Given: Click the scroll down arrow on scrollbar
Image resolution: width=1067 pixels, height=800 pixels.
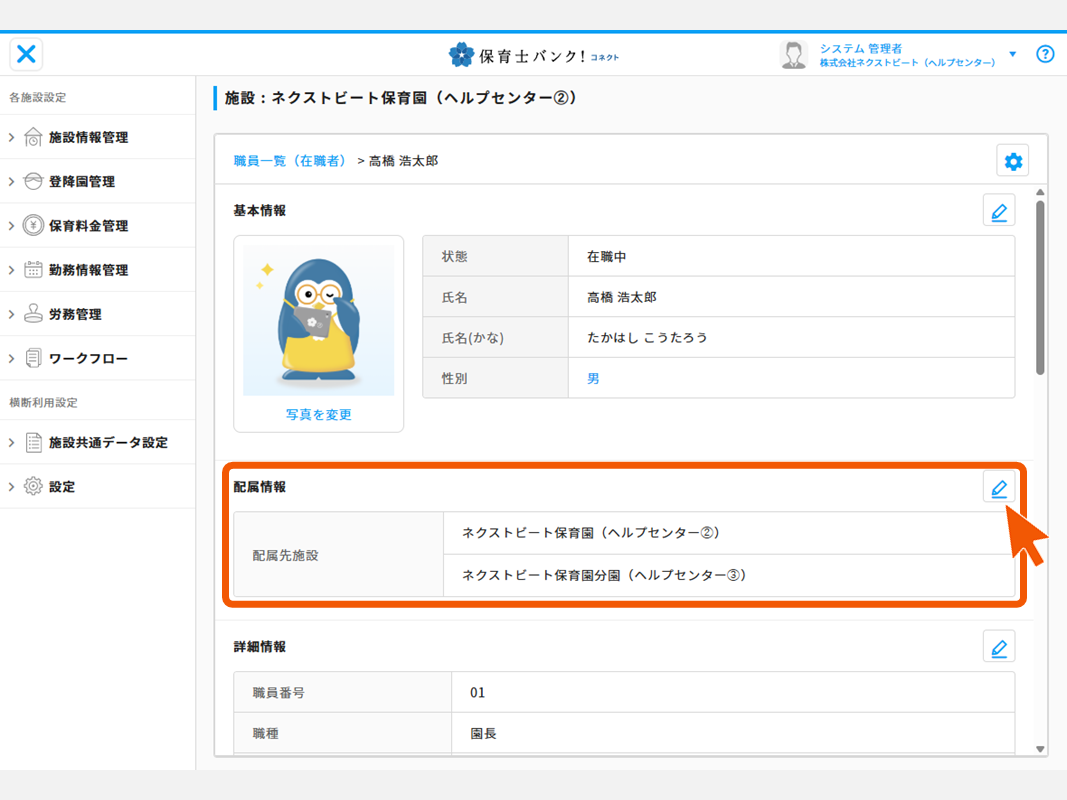Looking at the screenshot, I should pos(1040,748).
